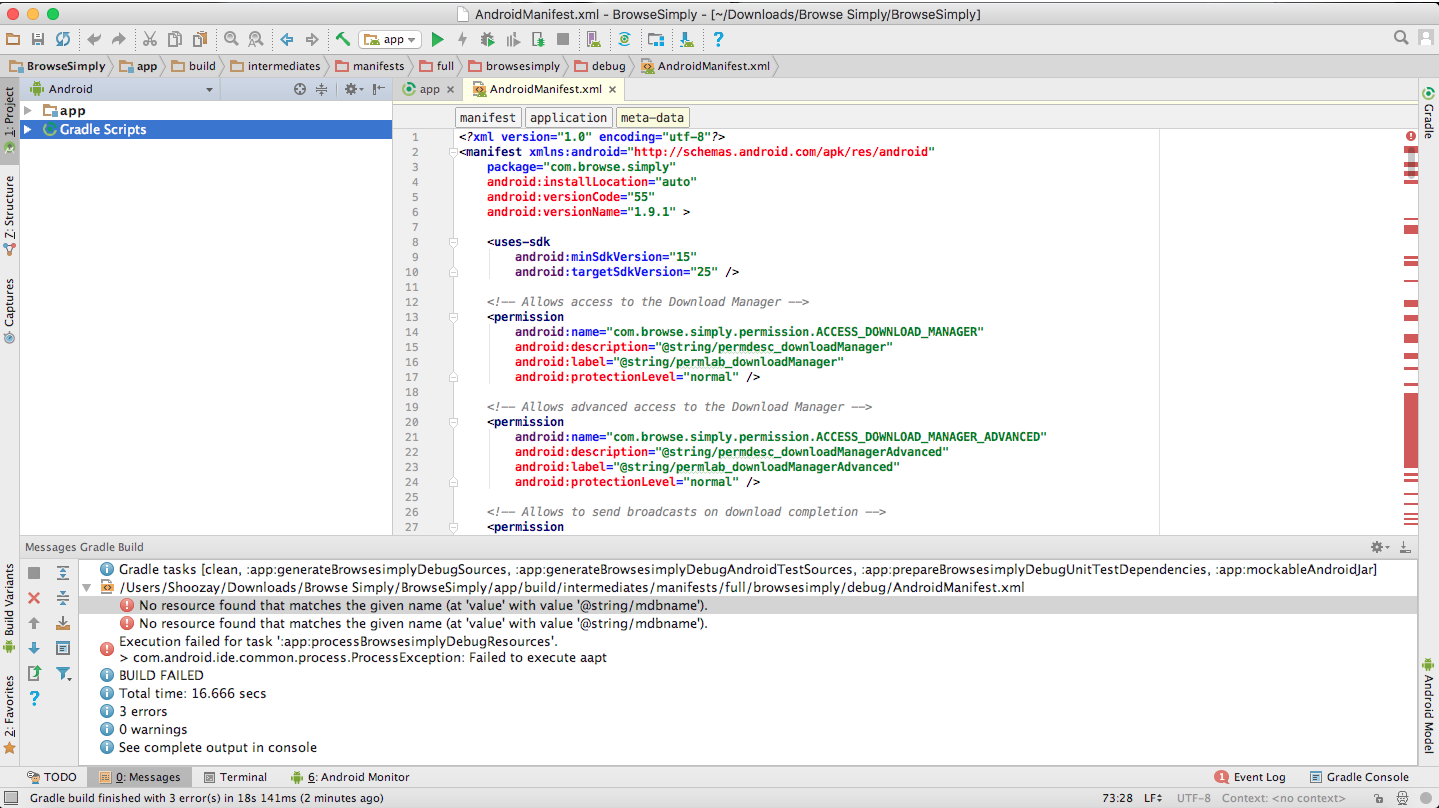Run the app using green play button
Image resolution: width=1439 pixels, height=808 pixels.
[x=438, y=39]
